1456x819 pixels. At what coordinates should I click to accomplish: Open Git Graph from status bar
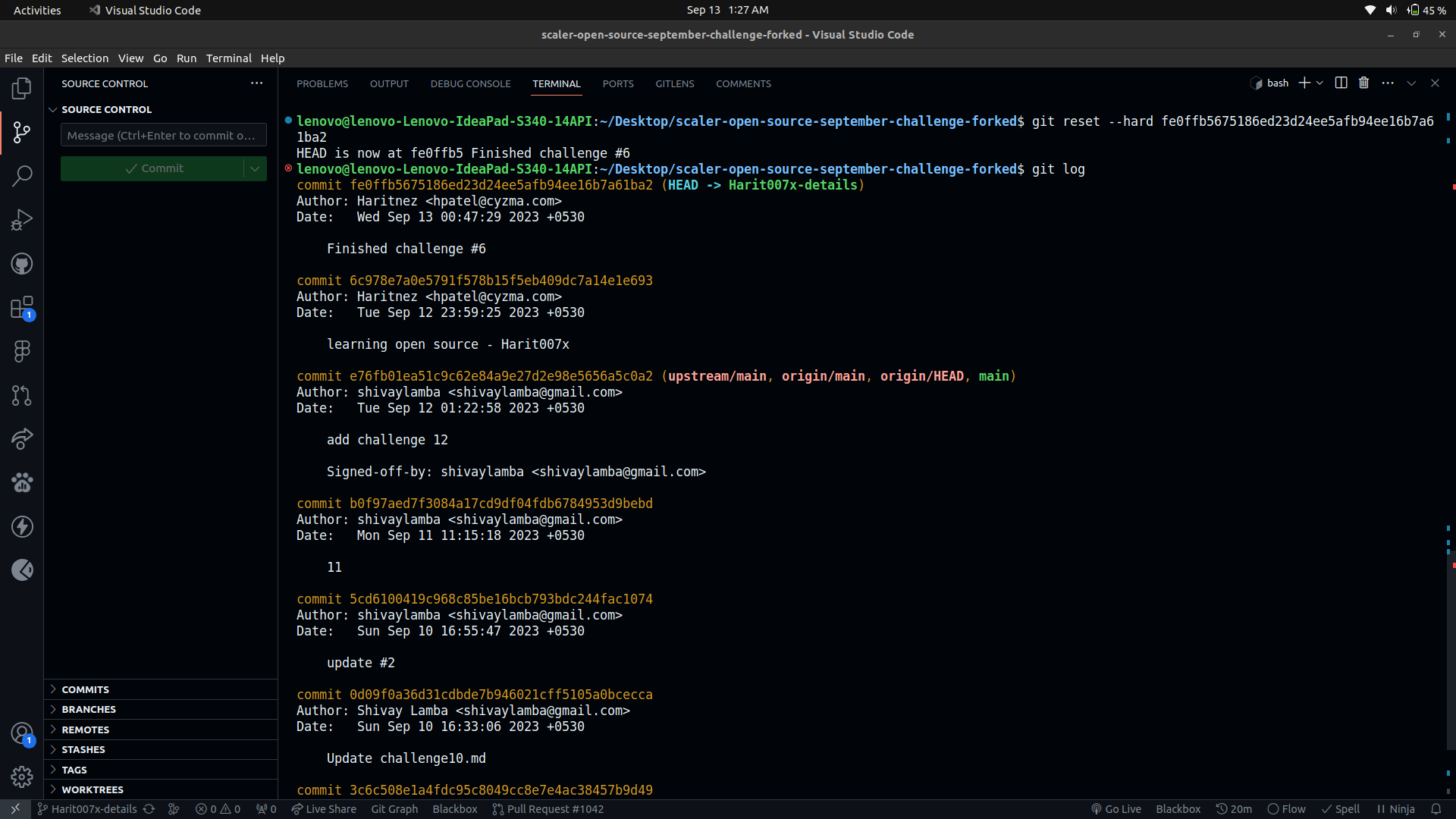point(394,809)
